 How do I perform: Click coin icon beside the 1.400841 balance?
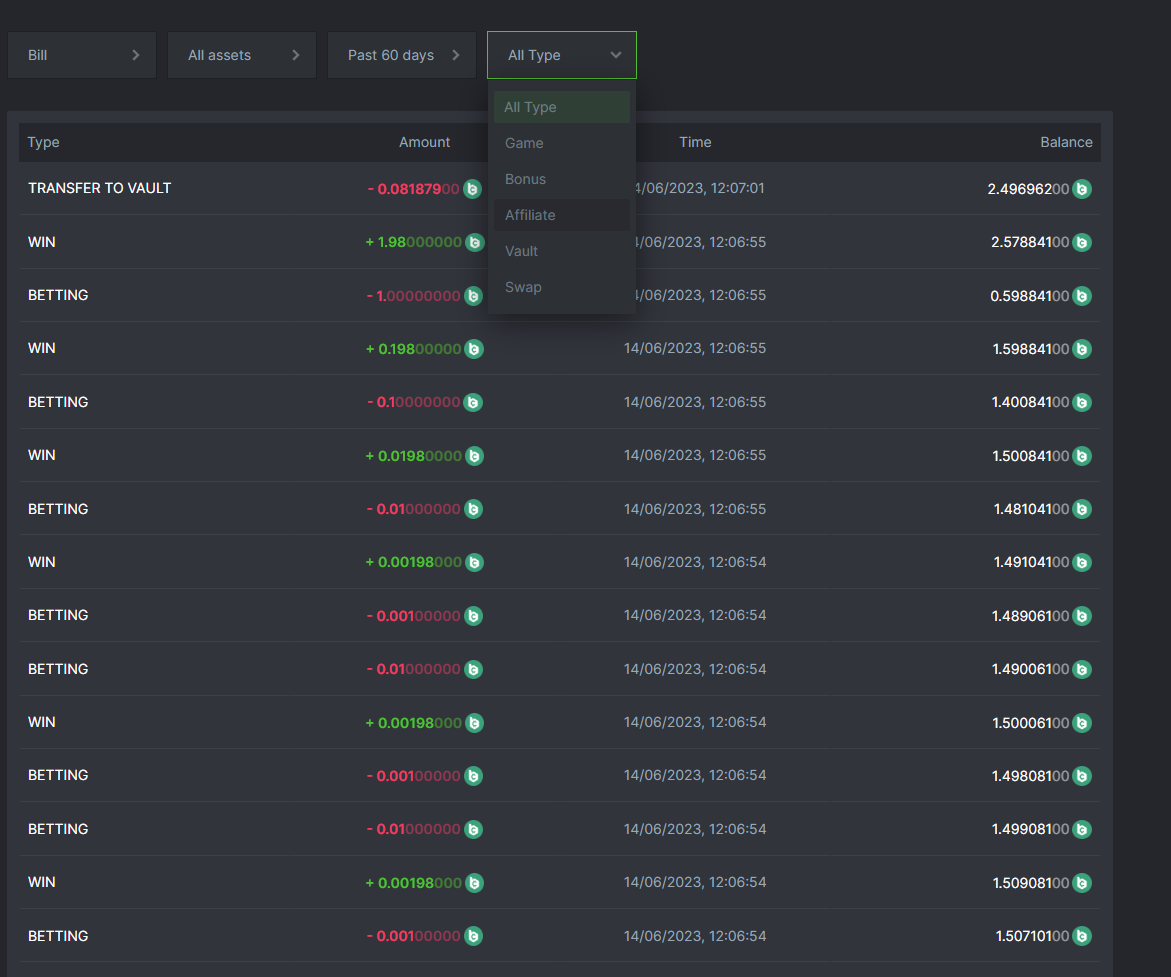pos(1081,402)
